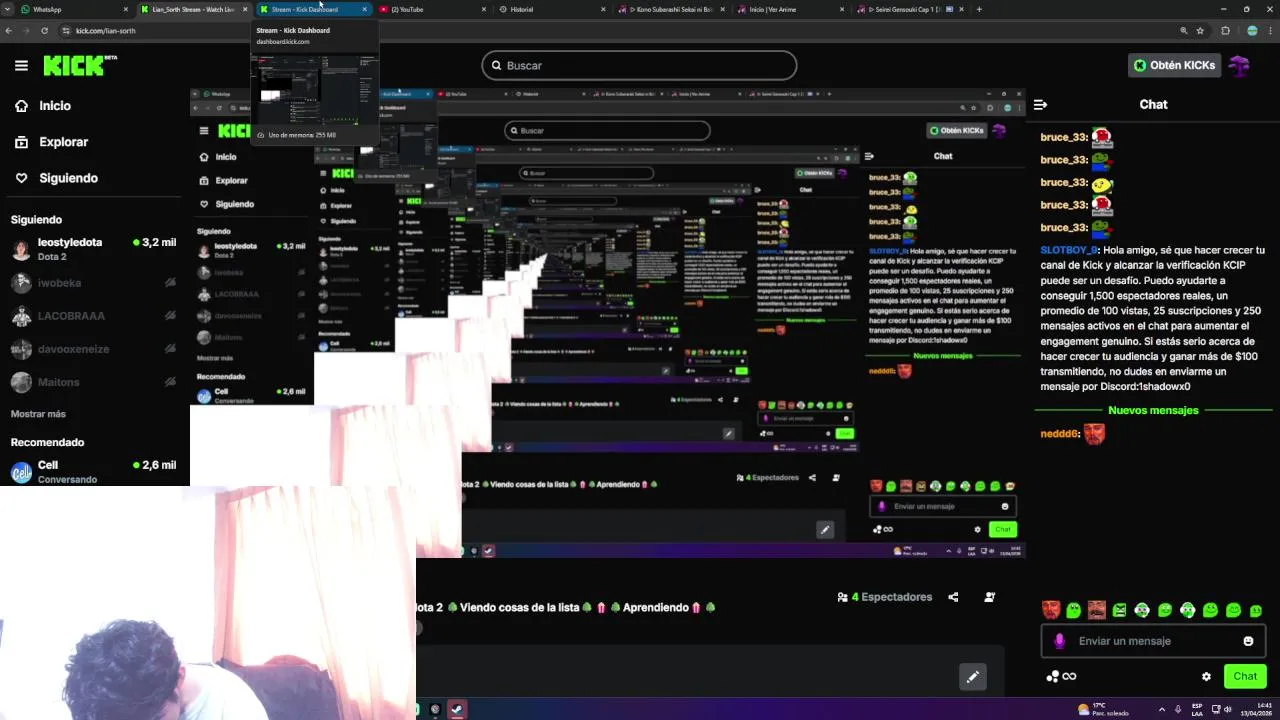
Task: Expand the list with Mostrar más
Action: pos(38,414)
